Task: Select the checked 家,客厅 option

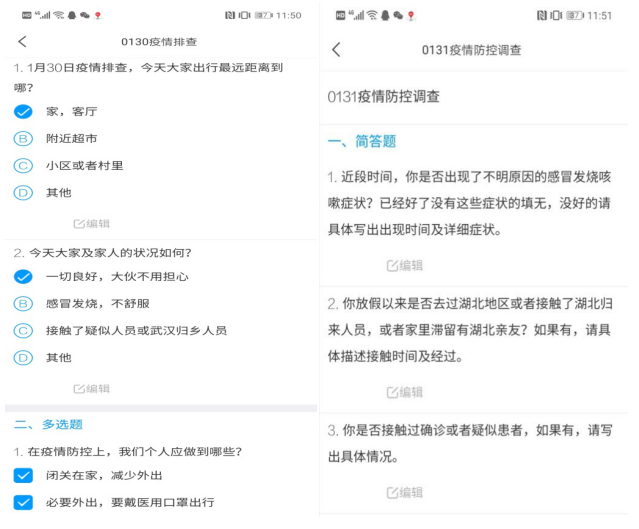Action: pyautogui.click(x=23, y=111)
